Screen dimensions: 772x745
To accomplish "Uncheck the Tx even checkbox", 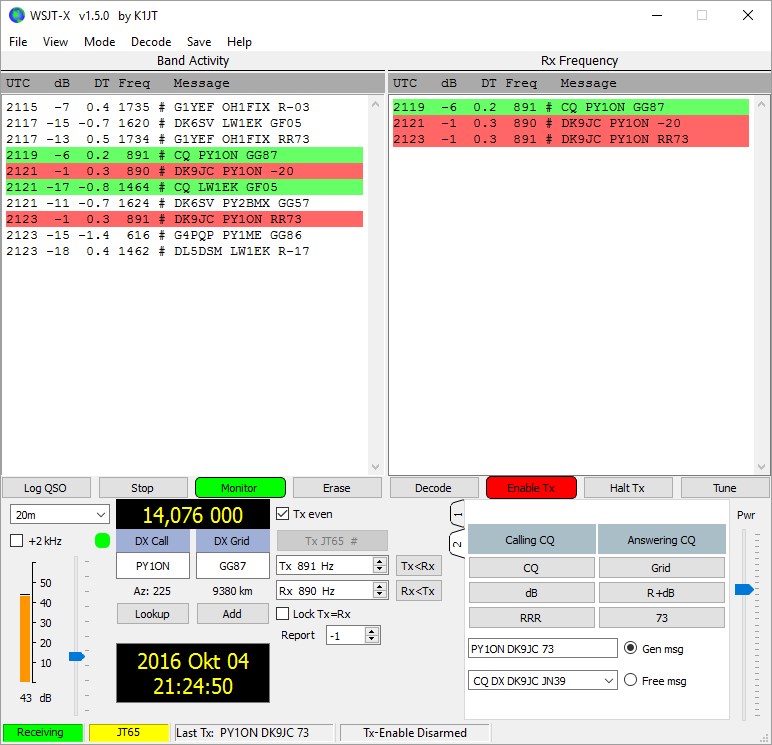I will coord(283,514).
